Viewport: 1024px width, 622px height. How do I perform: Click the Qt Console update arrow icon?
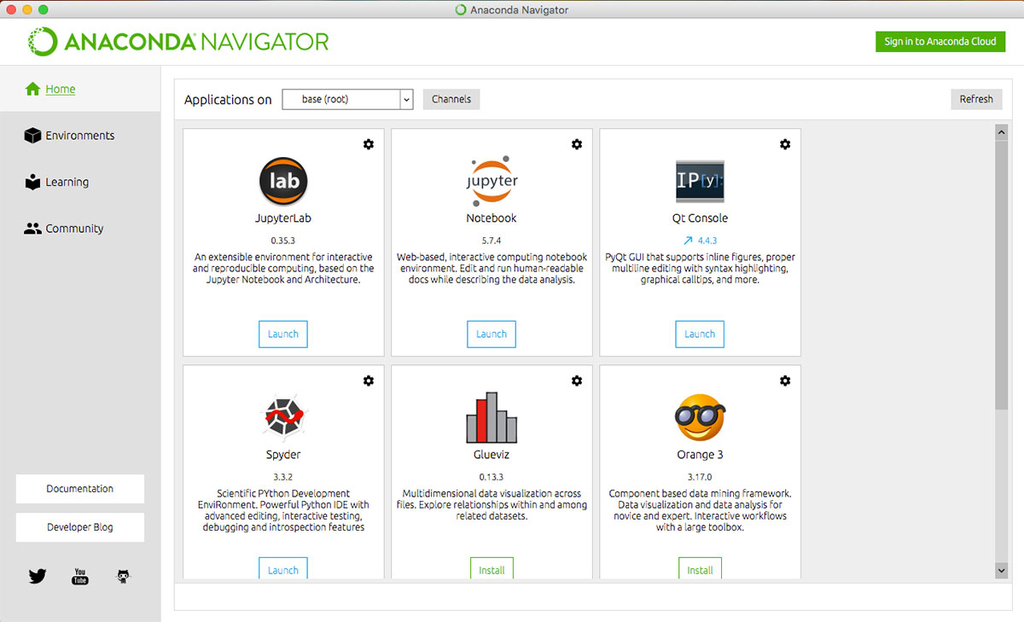(x=688, y=240)
